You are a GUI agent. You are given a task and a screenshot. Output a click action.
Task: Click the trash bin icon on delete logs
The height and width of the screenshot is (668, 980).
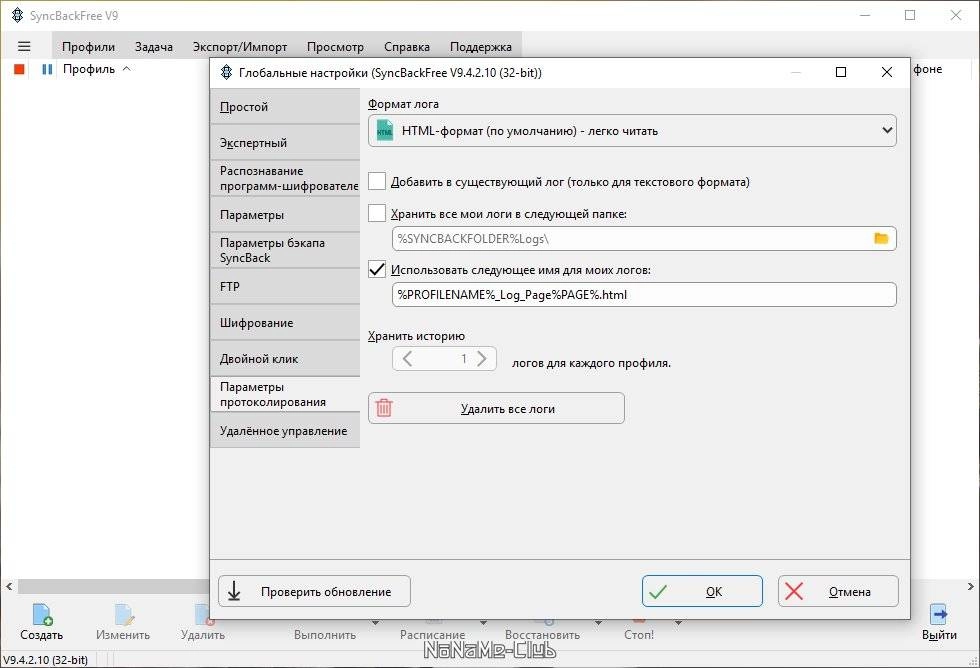(384, 408)
